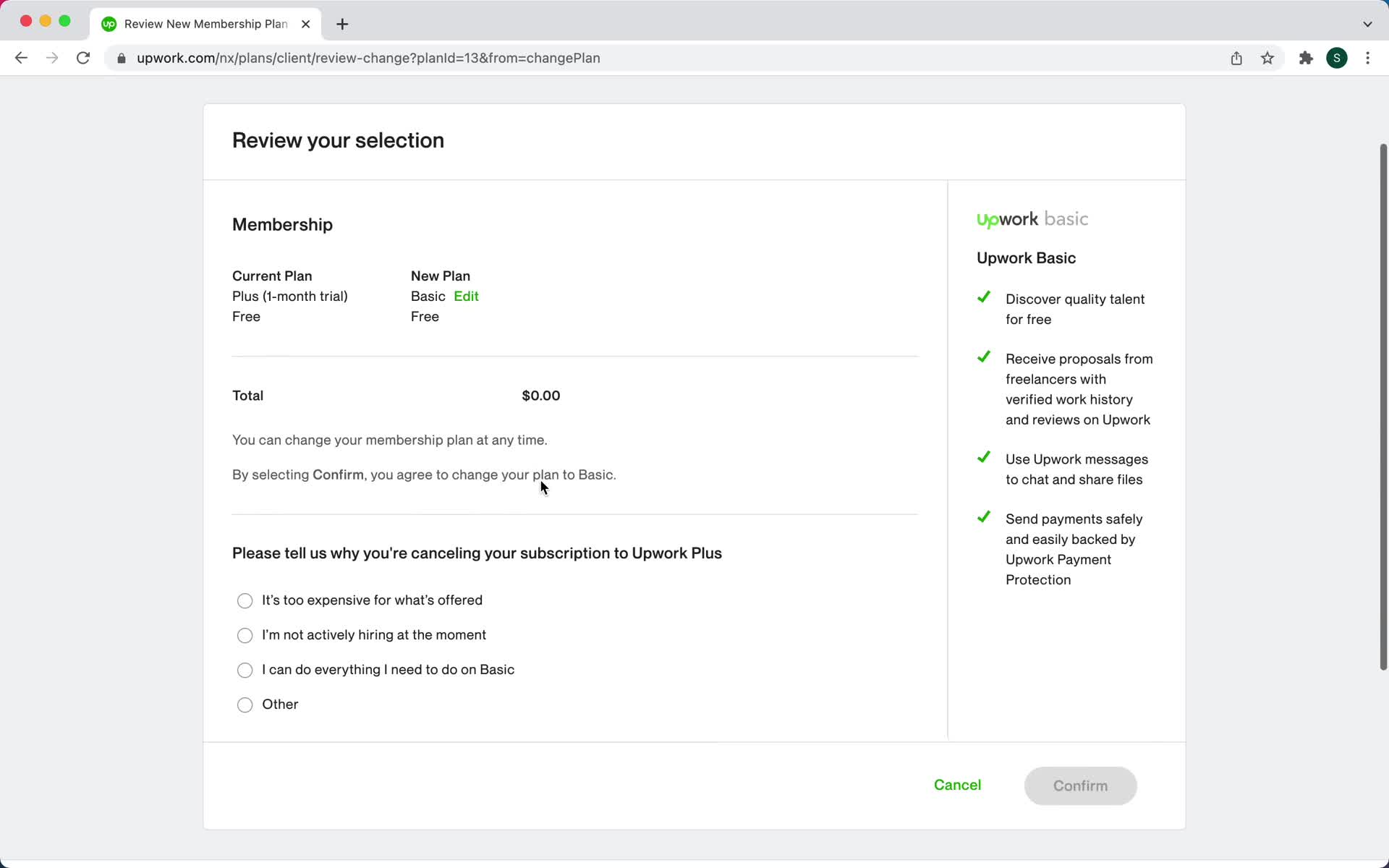Click the green checkmark next to Receive proposals
Image resolution: width=1389 pixels, height=868 pixels.
[984, 357]
